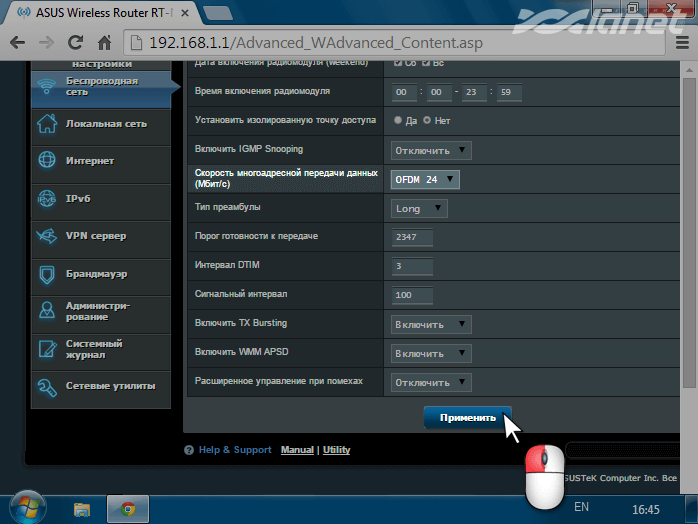
Task: Open the multicast rate OFDM 24 dropdown
Action: [424, 179]
